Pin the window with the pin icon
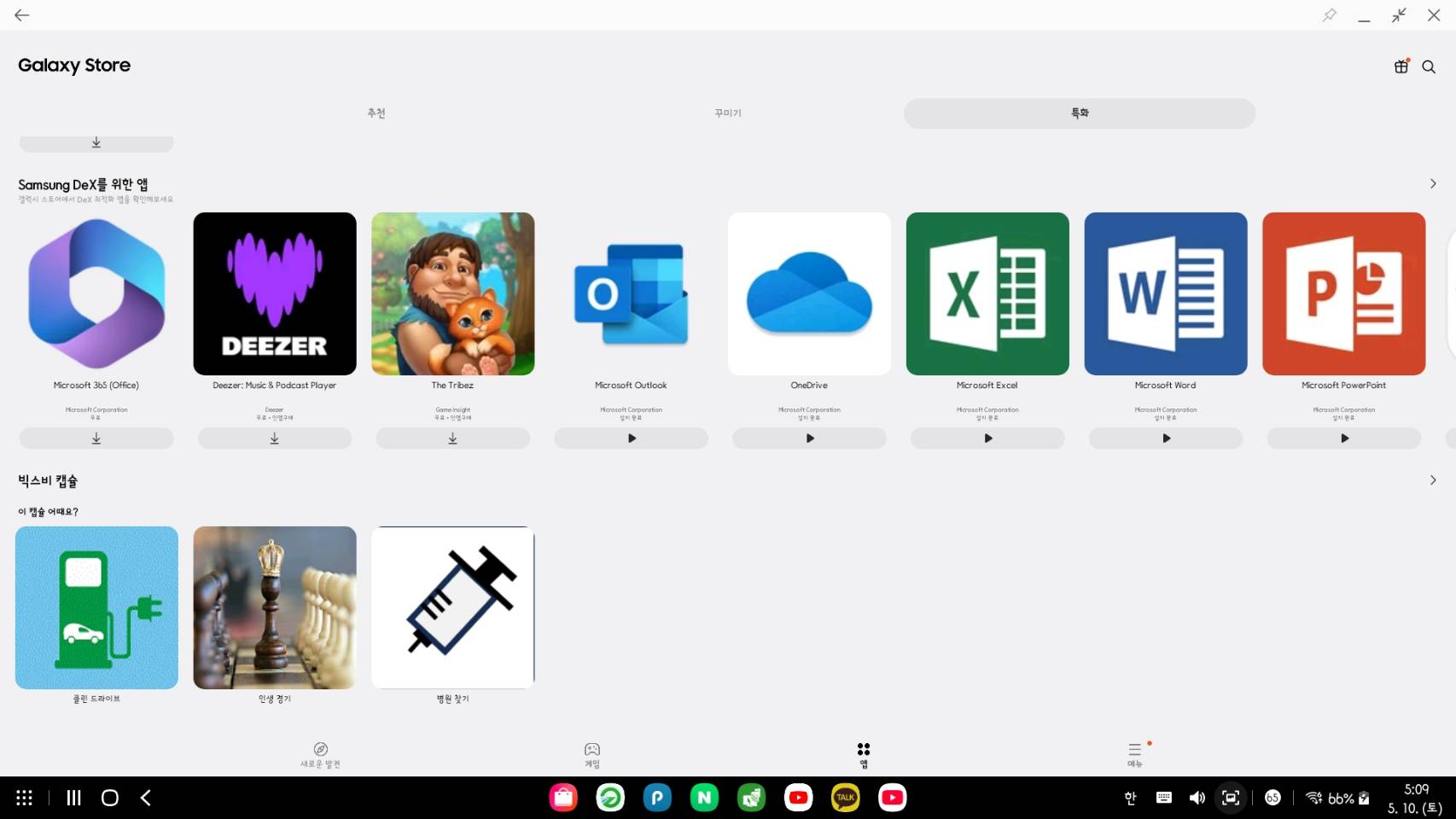This screenshot has height=819, width=1456. pos(1330,15)
